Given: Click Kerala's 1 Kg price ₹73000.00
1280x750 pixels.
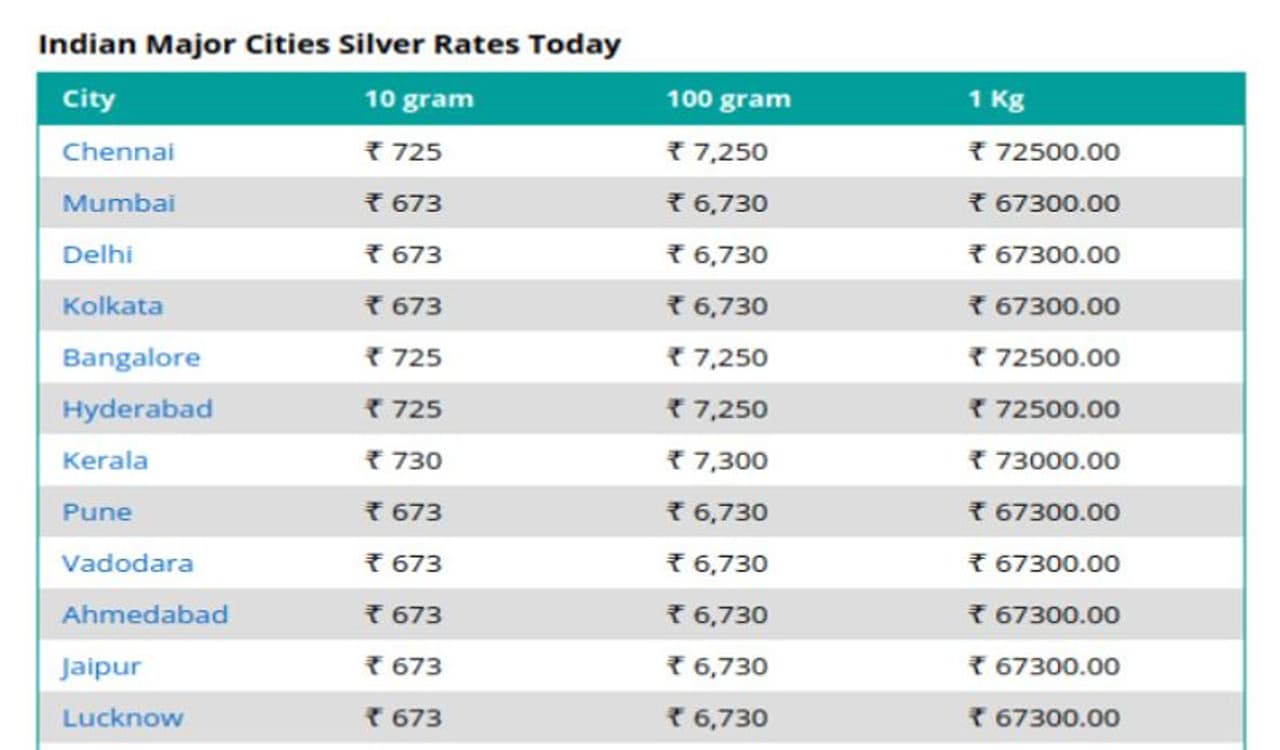Looking at the screenshot, I should coord(1043,461).
